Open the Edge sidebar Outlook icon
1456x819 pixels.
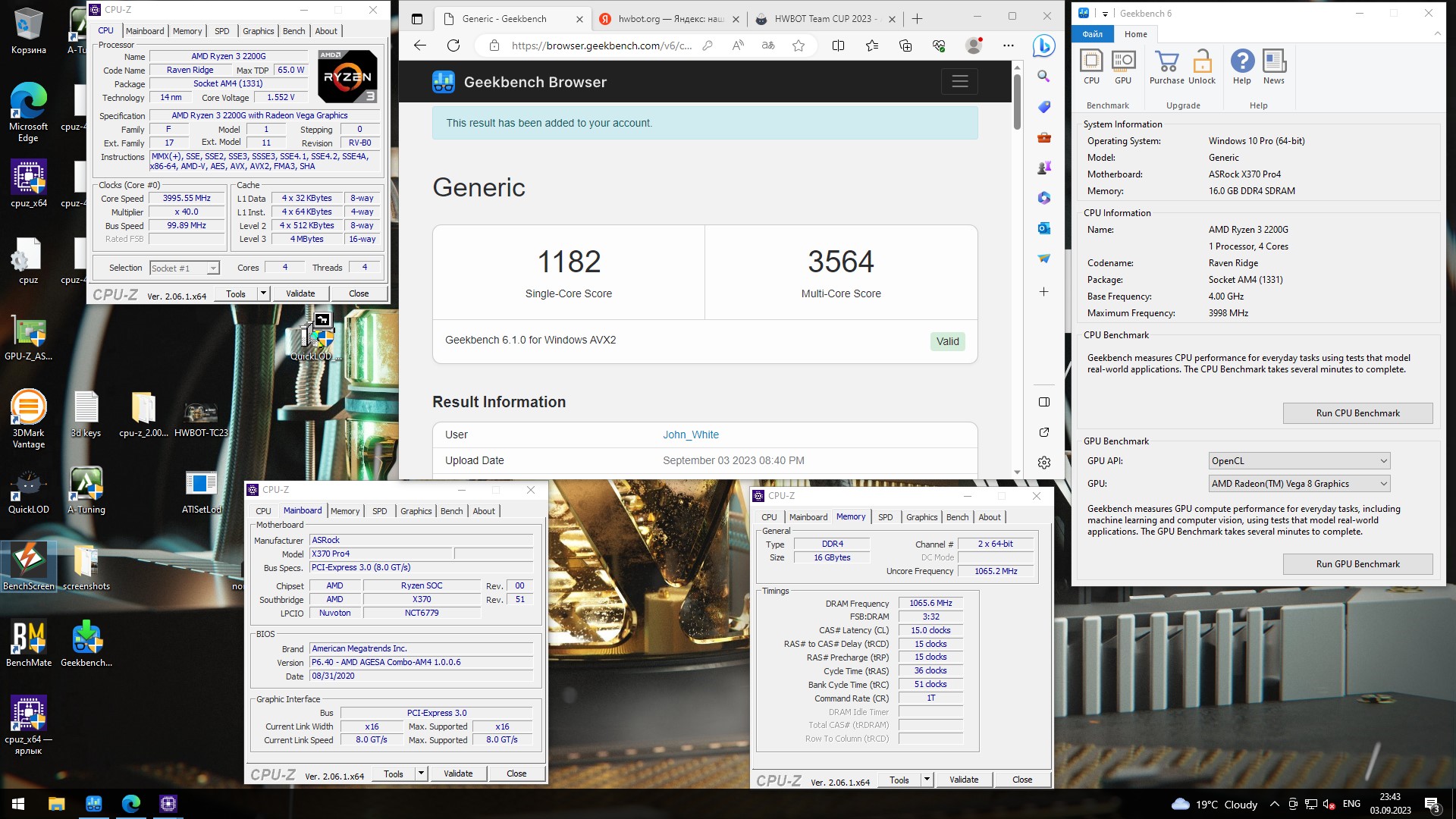click(1044, 228)
